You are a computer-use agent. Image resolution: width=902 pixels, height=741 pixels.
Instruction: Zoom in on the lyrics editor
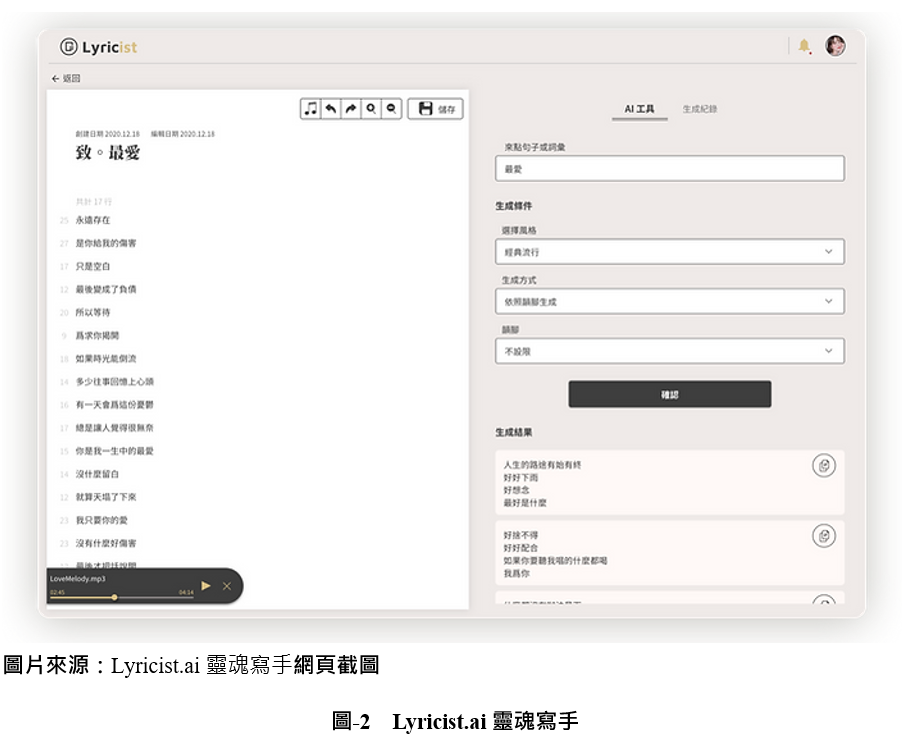[371, 108]
